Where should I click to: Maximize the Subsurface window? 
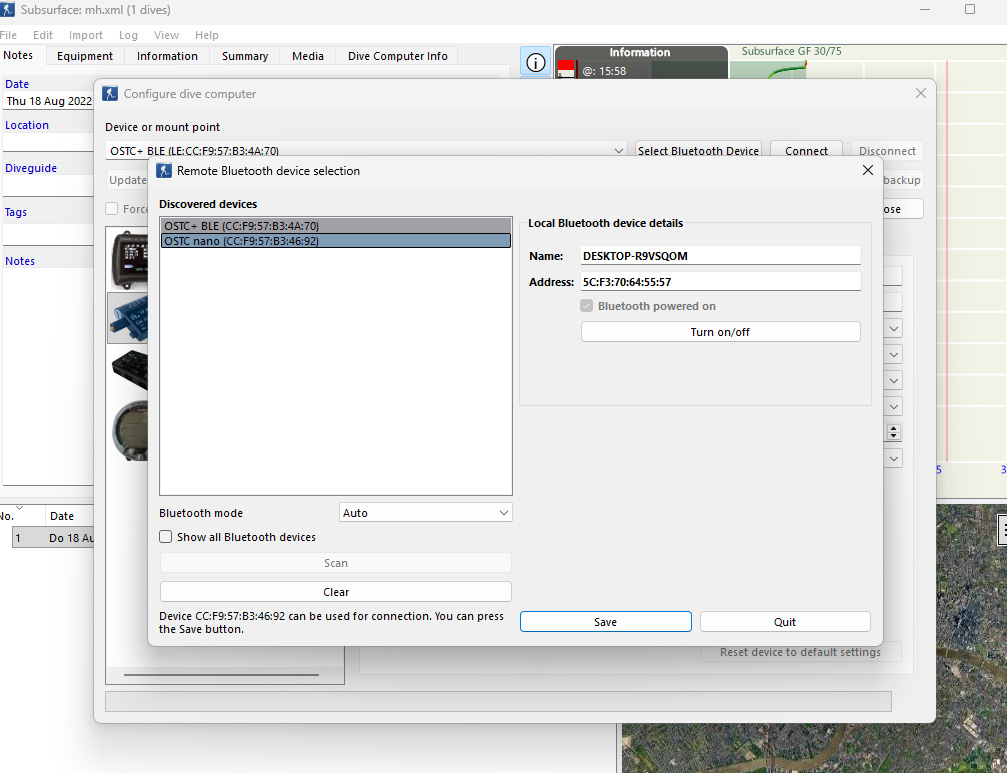pyautogui.click(x=970, y=9)
